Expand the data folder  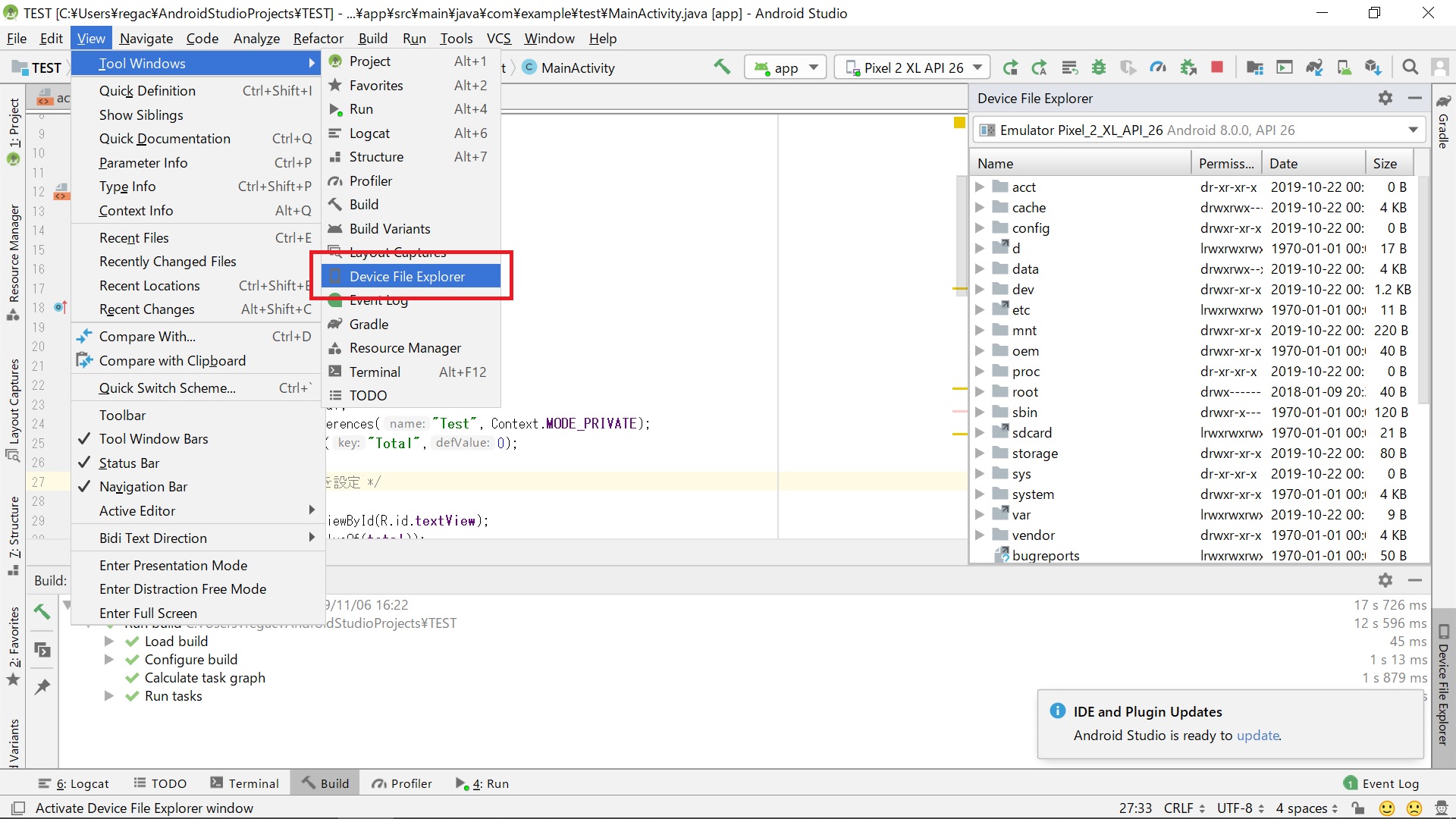[980, 268]
